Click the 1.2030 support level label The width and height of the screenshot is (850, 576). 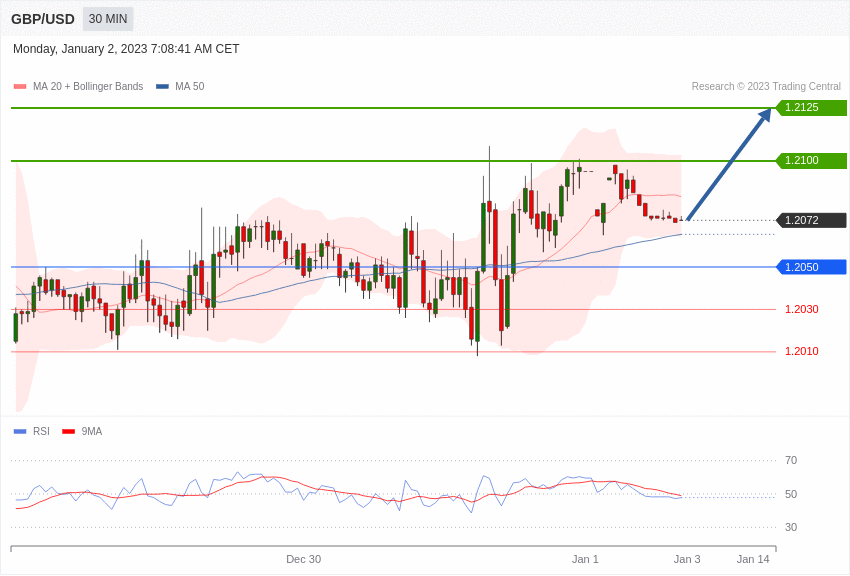point(802,309)
